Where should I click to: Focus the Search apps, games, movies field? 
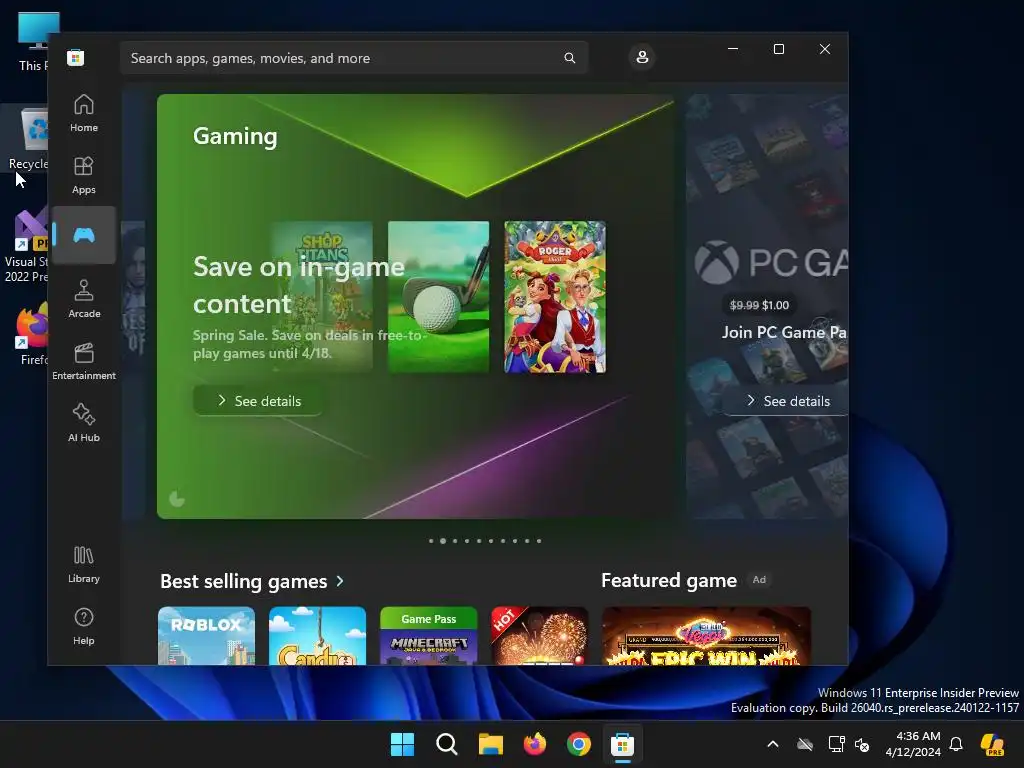point(354,58)
